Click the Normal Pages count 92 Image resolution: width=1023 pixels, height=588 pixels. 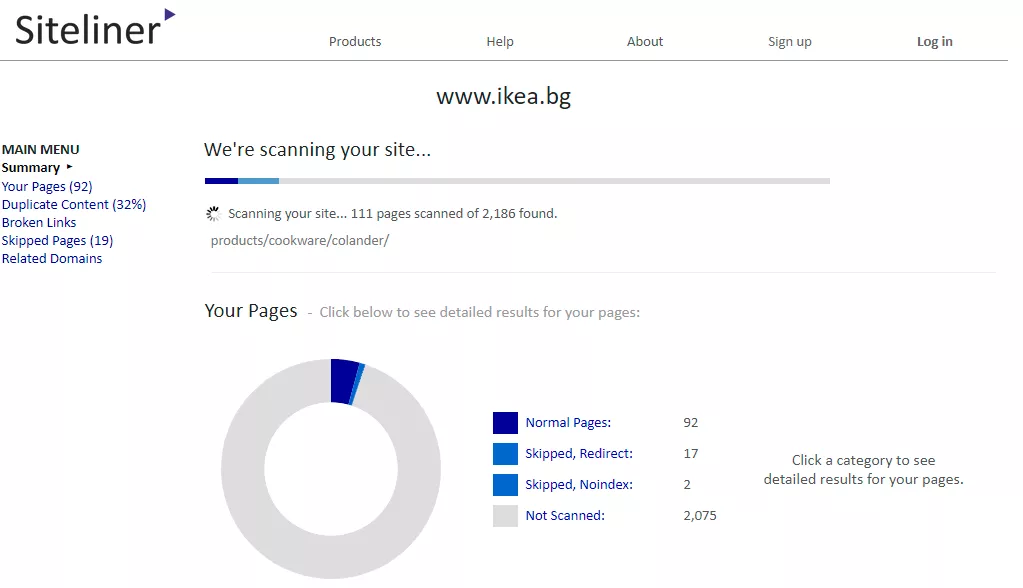point(690,422)
